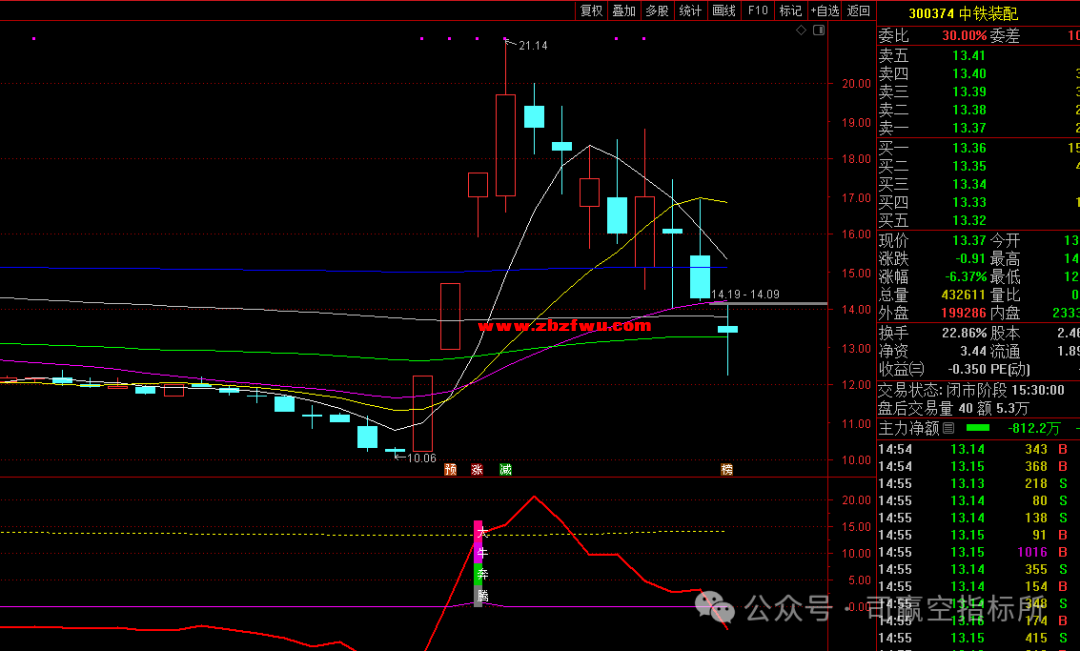Click the 现价 13.37 value
This screenshot has height=651, width=1080.
[x=969, y=240]
